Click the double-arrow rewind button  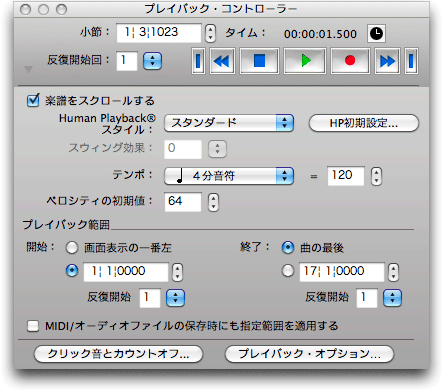[222, 61]
